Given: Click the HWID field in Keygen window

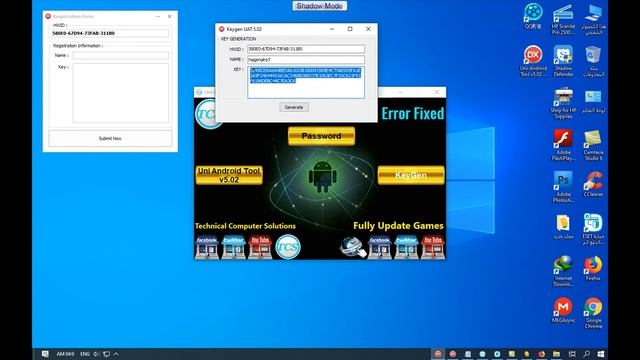Looking at the screenshot, I should coord(306,49).
